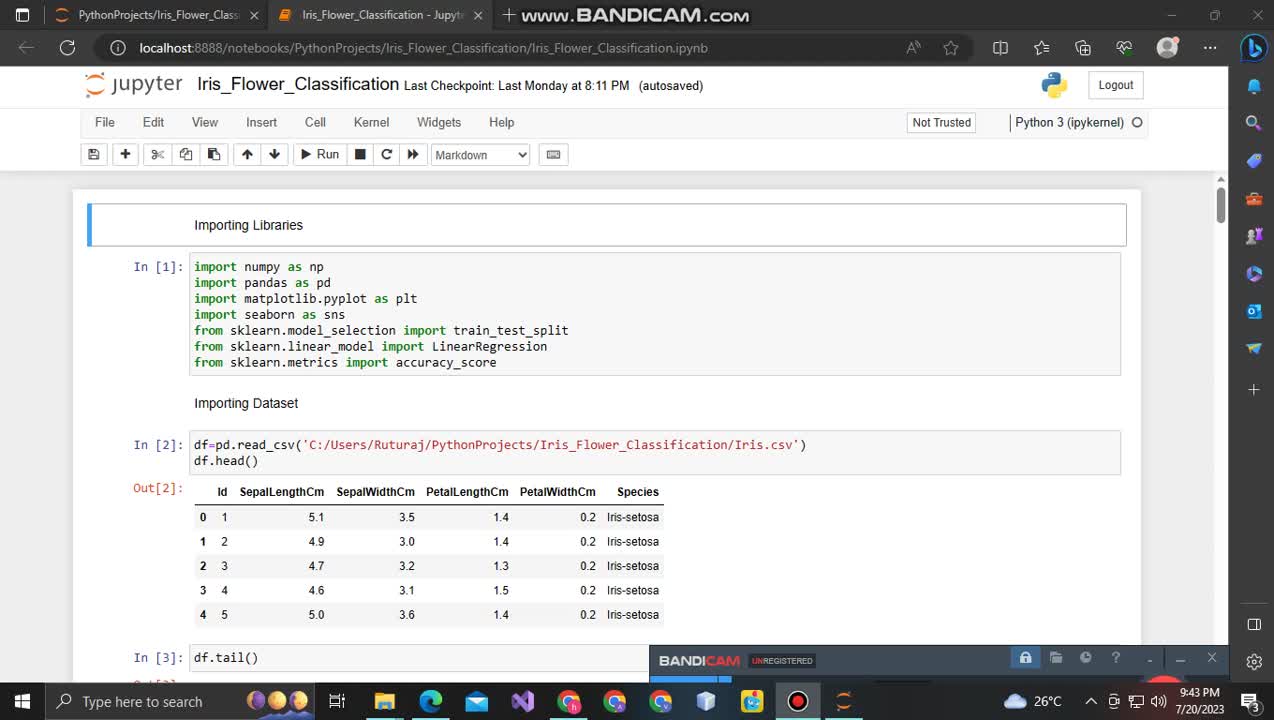Add this page to favorites with the star
Viewport: 1274px width, 720px height.
click(x=951, y=47)
